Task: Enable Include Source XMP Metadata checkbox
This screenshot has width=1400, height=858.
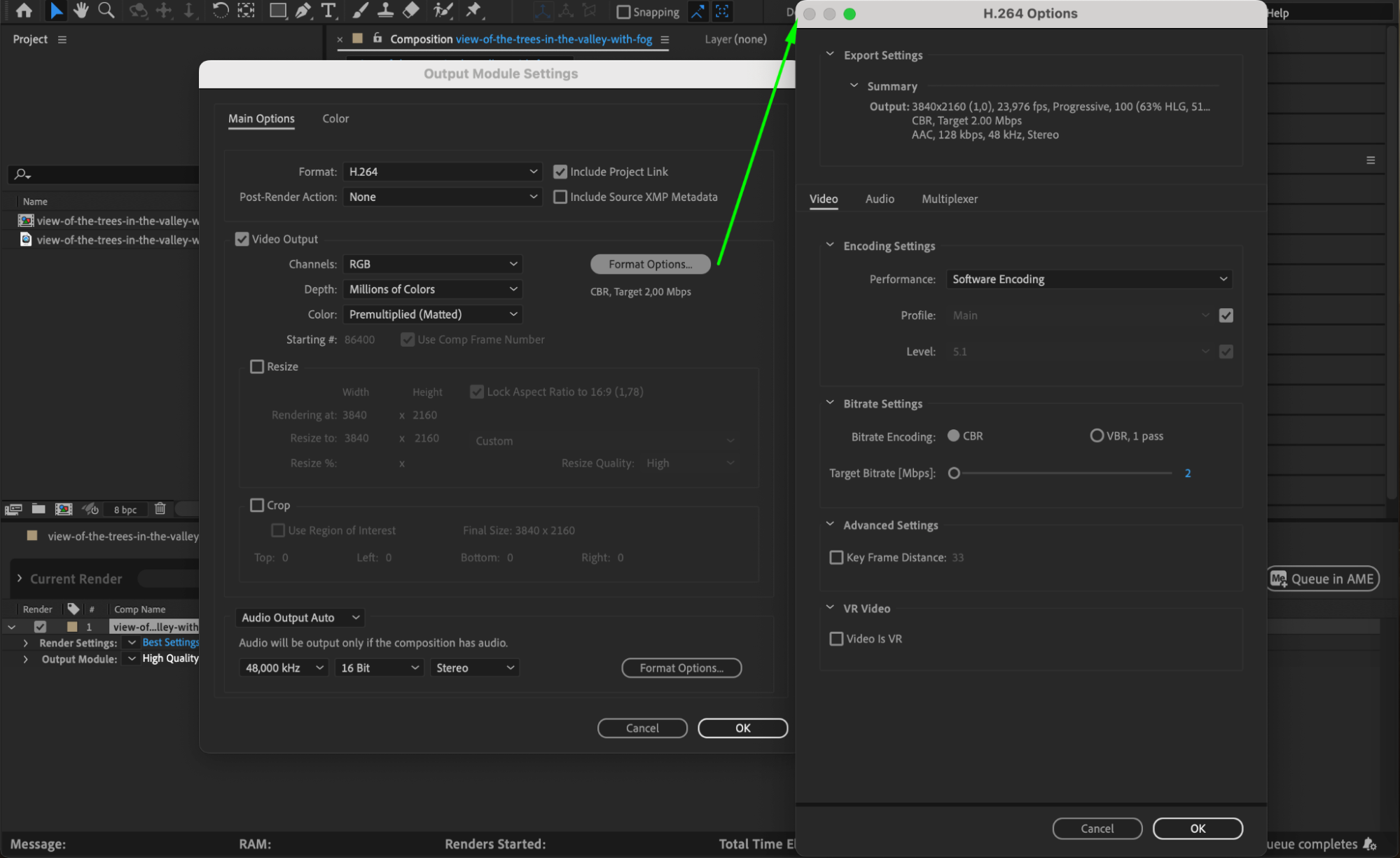Action: (560, 197)
